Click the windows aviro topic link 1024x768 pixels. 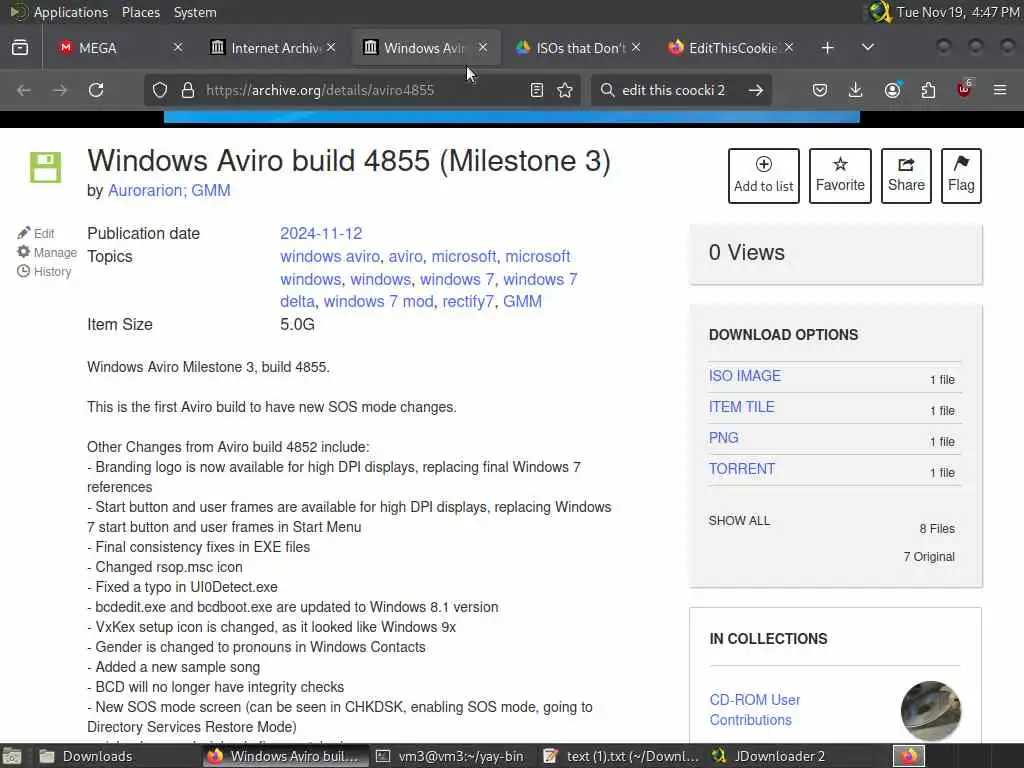[330, 256]
